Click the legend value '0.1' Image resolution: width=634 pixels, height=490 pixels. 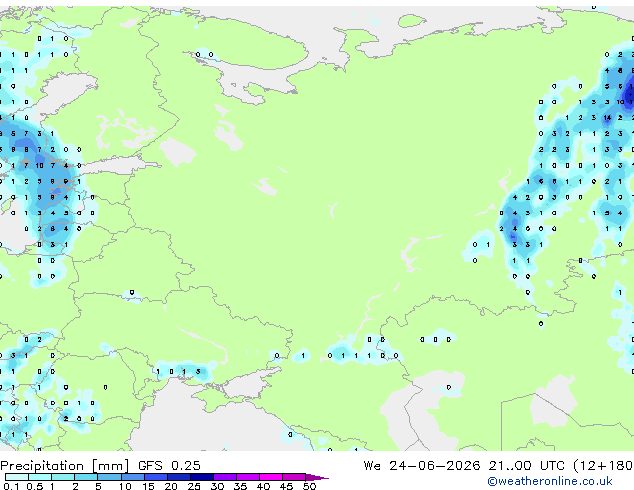11,486
